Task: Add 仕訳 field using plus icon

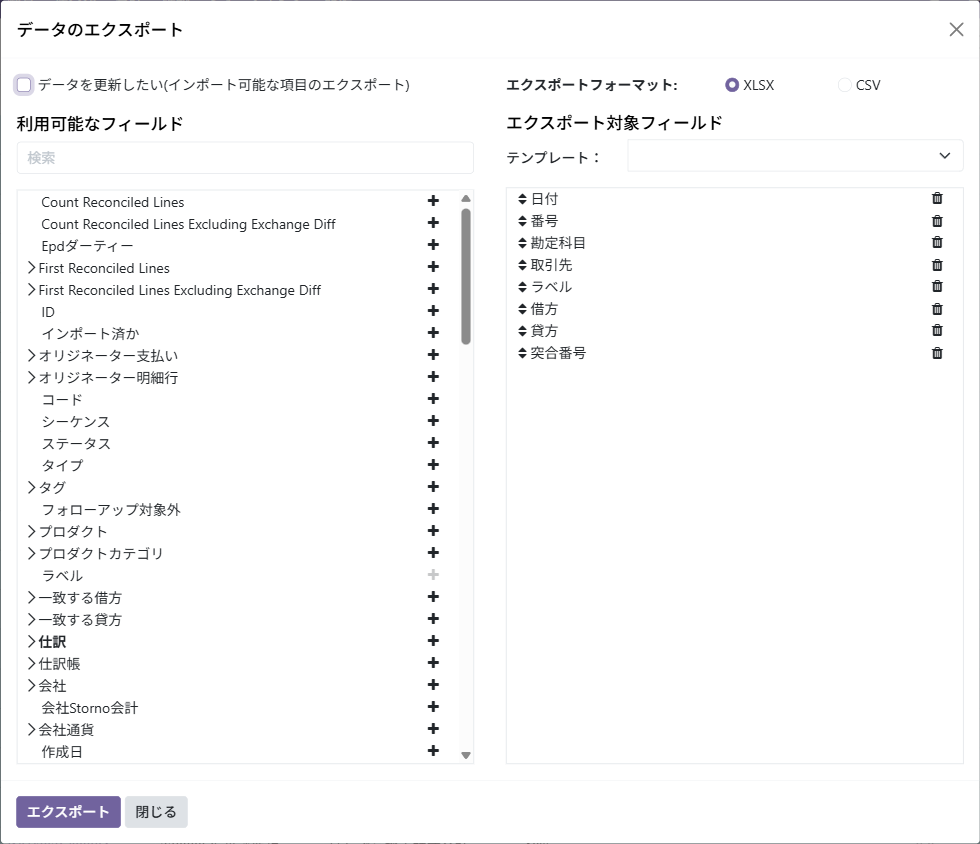Action: [x=433, y=641]
